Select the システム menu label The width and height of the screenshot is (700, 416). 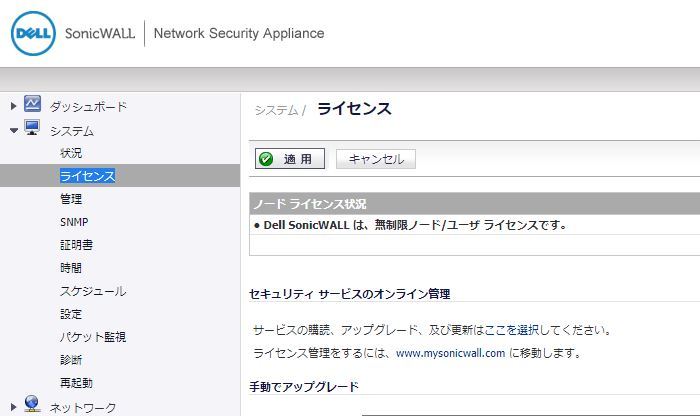click(x=72, y=131)
